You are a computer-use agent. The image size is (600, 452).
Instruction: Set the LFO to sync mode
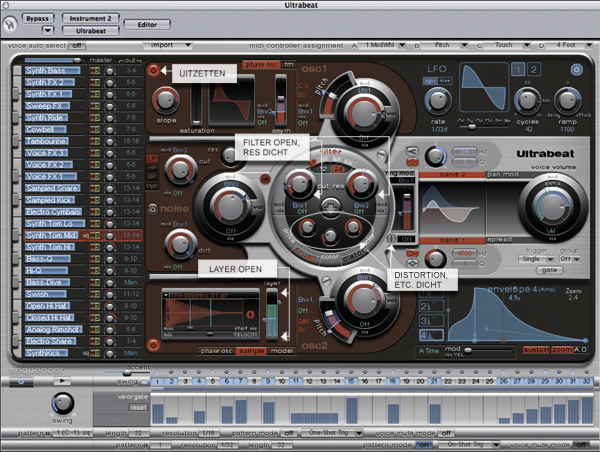[x=430, y=81]
